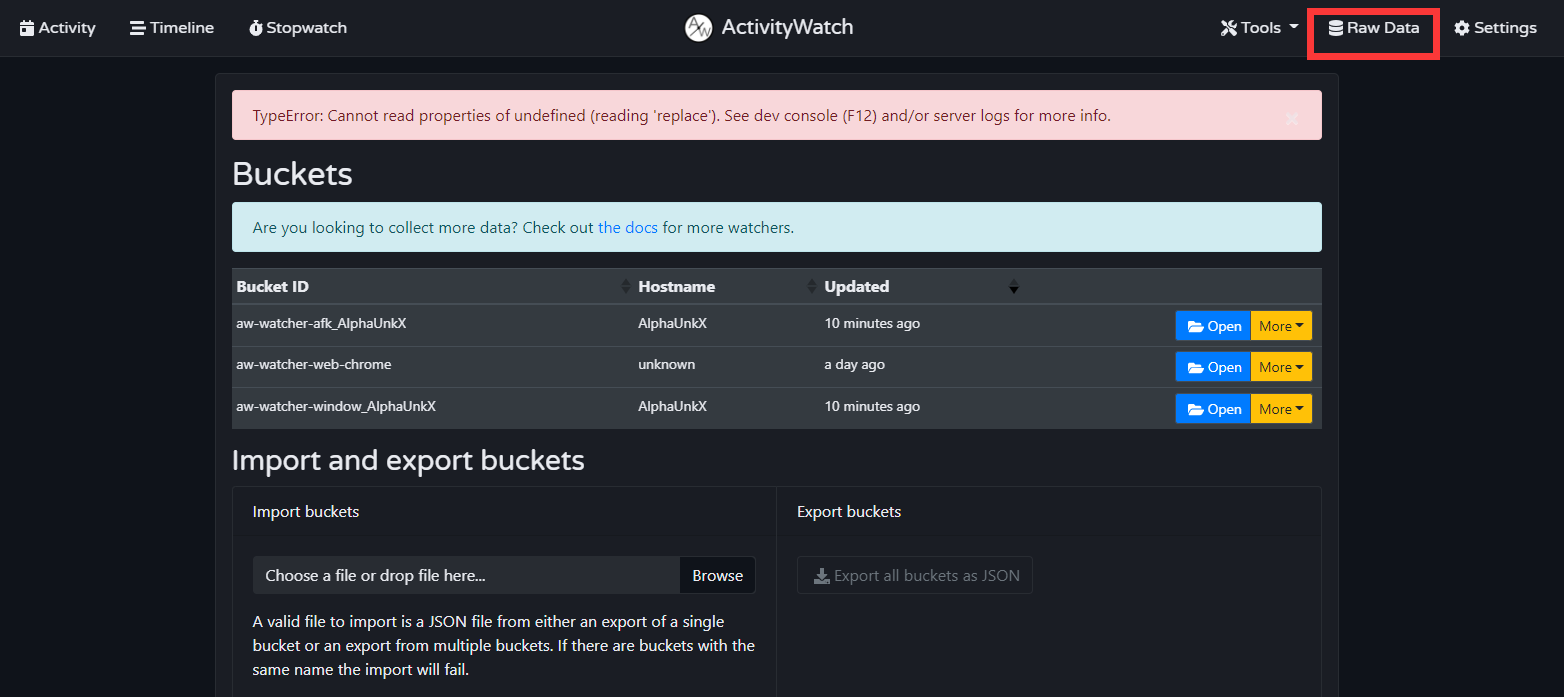Sort buckets by Updated column
Screen dimensions: 1564x697
tap(856, 287)
